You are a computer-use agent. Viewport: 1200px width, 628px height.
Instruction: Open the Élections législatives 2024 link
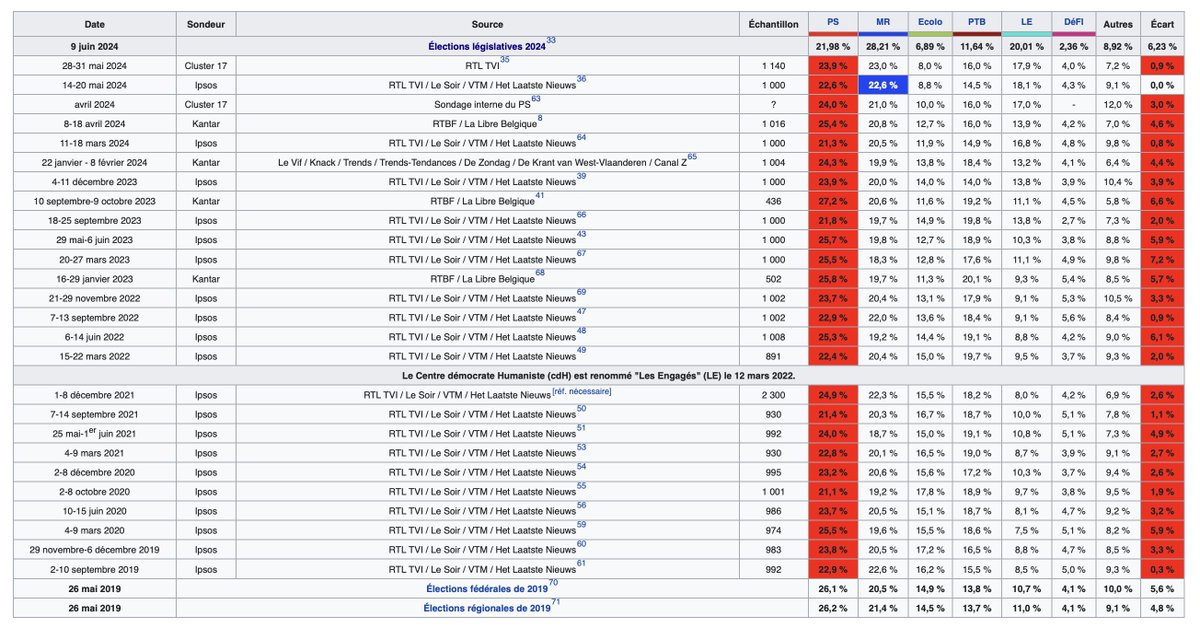485,46
